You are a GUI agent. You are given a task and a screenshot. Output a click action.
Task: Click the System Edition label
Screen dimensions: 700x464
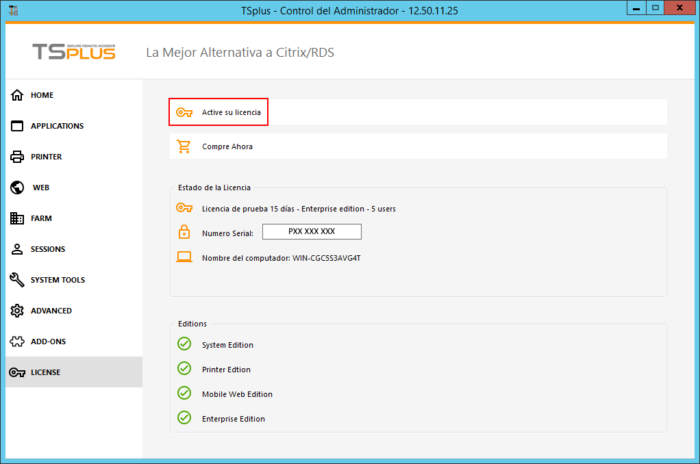(x=227, y=345)
